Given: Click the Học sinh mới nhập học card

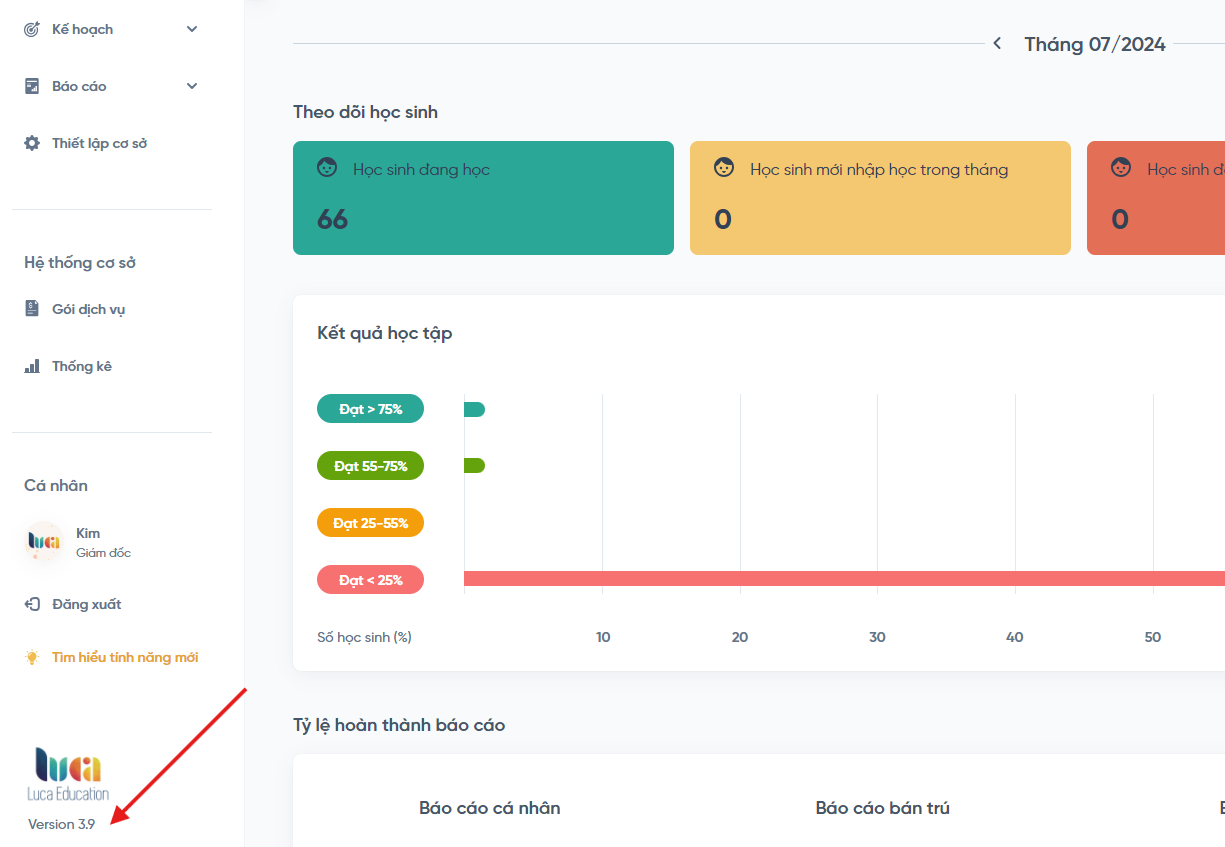Looking at the screenshot, I should 880,198.
